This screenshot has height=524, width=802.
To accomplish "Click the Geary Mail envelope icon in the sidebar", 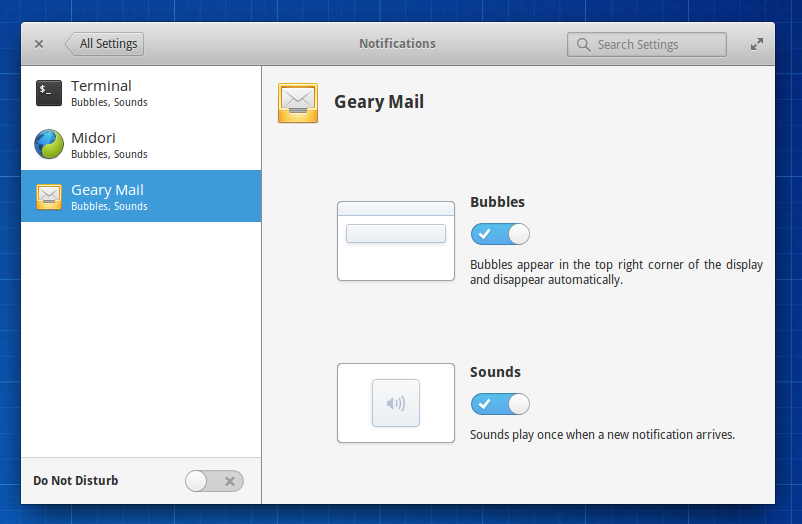I will (x=49, y=197).
